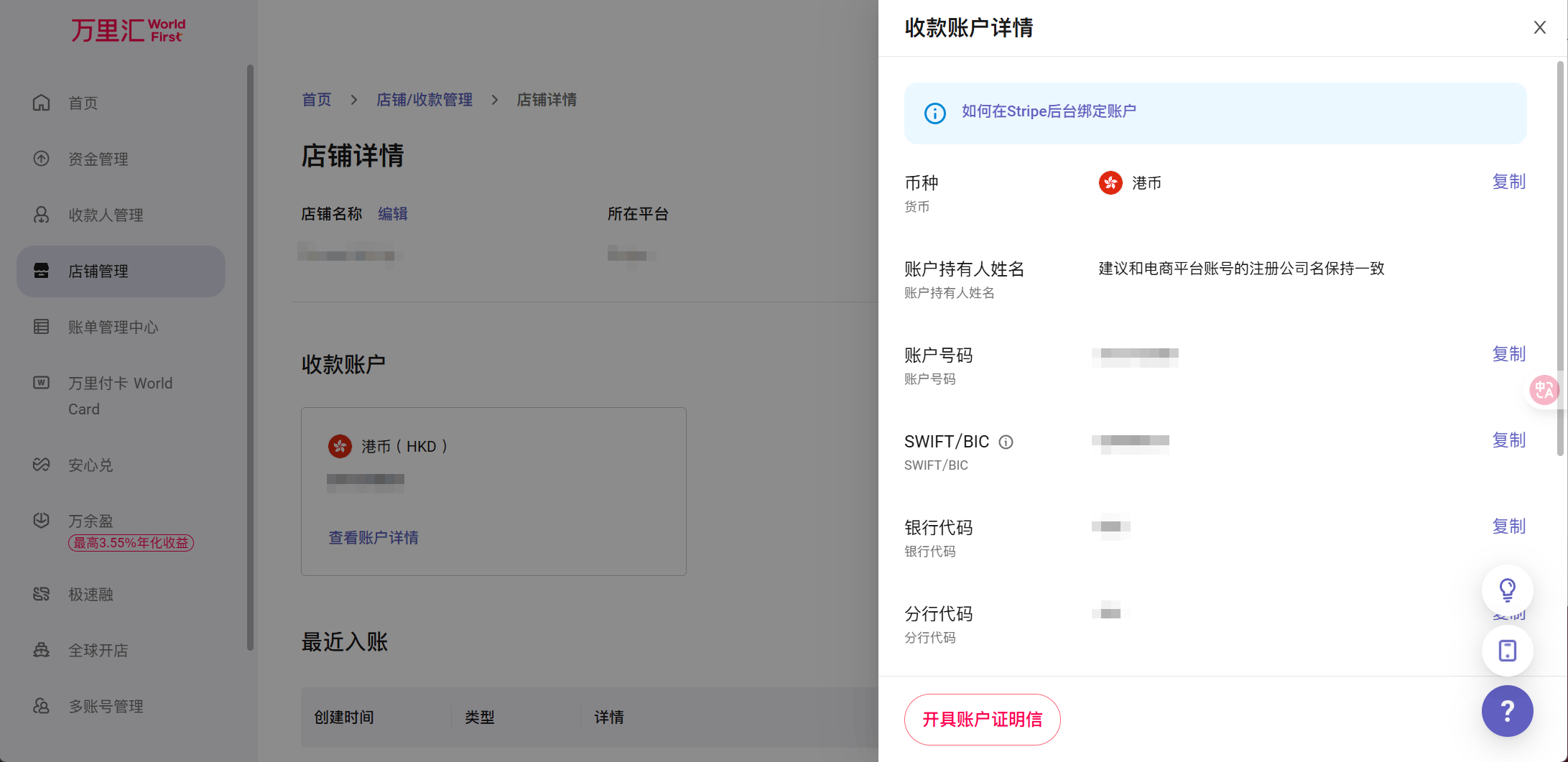Click the info icon in Stripe banner
1568x762 pixels.
[x=934, y=113]
